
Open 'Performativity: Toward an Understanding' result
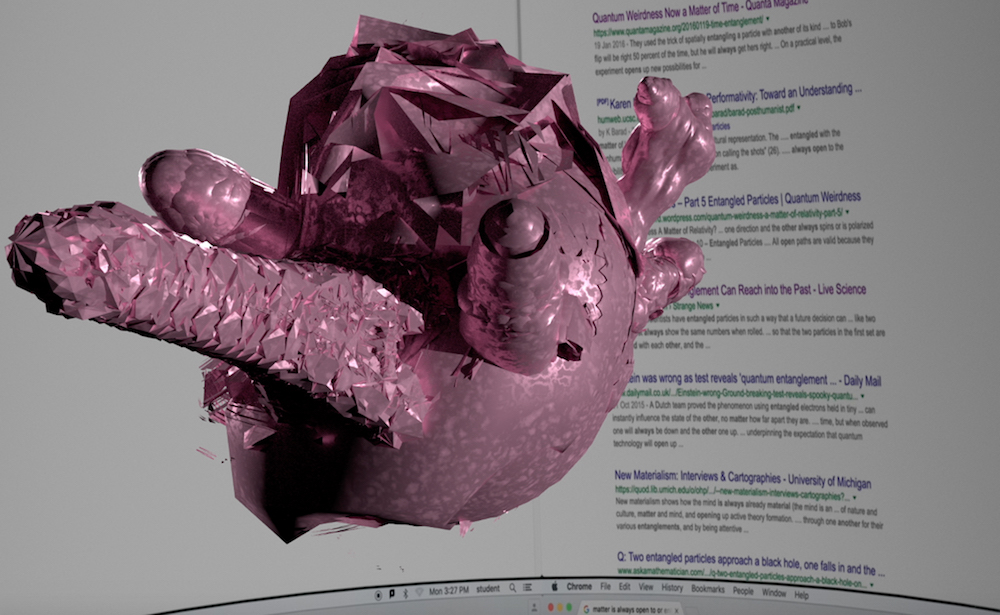783,94
